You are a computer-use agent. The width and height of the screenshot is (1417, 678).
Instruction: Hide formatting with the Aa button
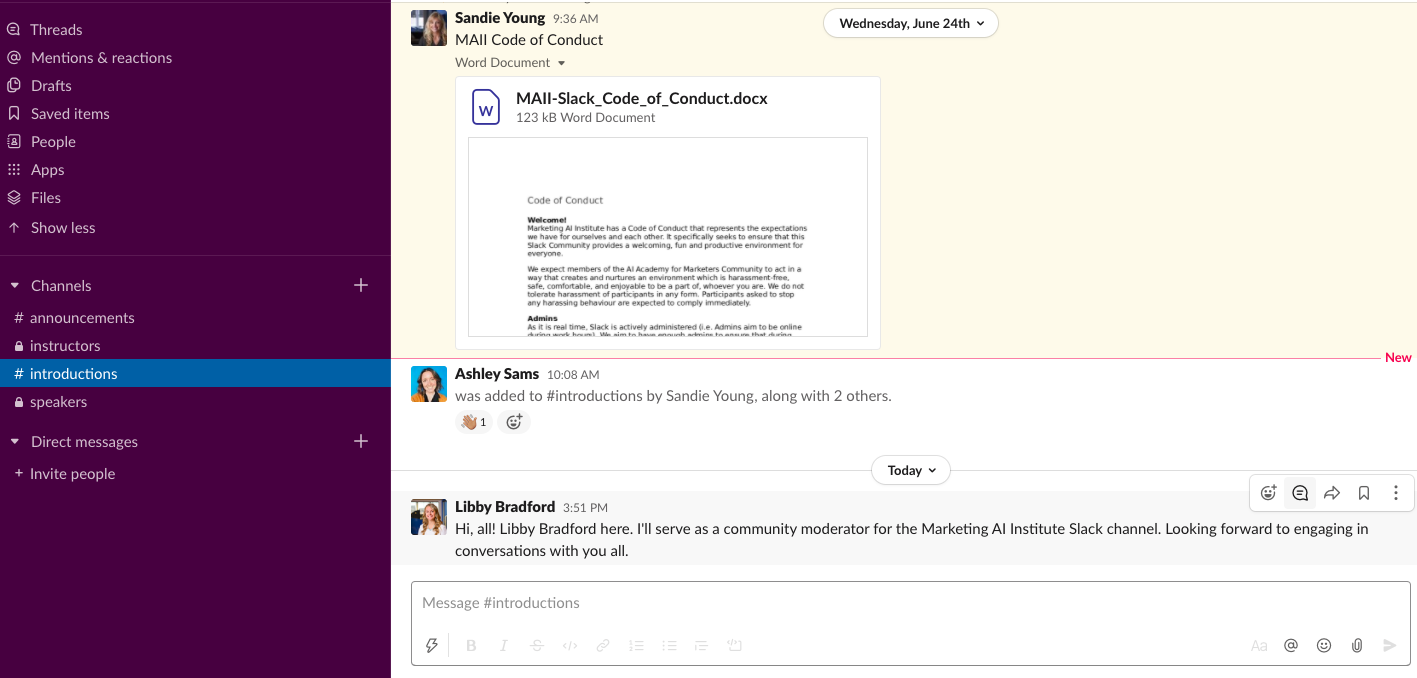(x=1259, y=646)
